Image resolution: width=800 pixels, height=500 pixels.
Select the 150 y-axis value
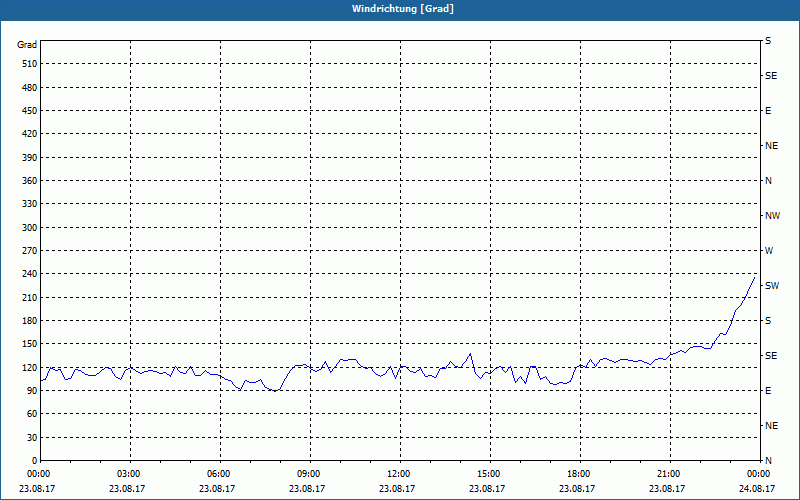pos(30,344)
